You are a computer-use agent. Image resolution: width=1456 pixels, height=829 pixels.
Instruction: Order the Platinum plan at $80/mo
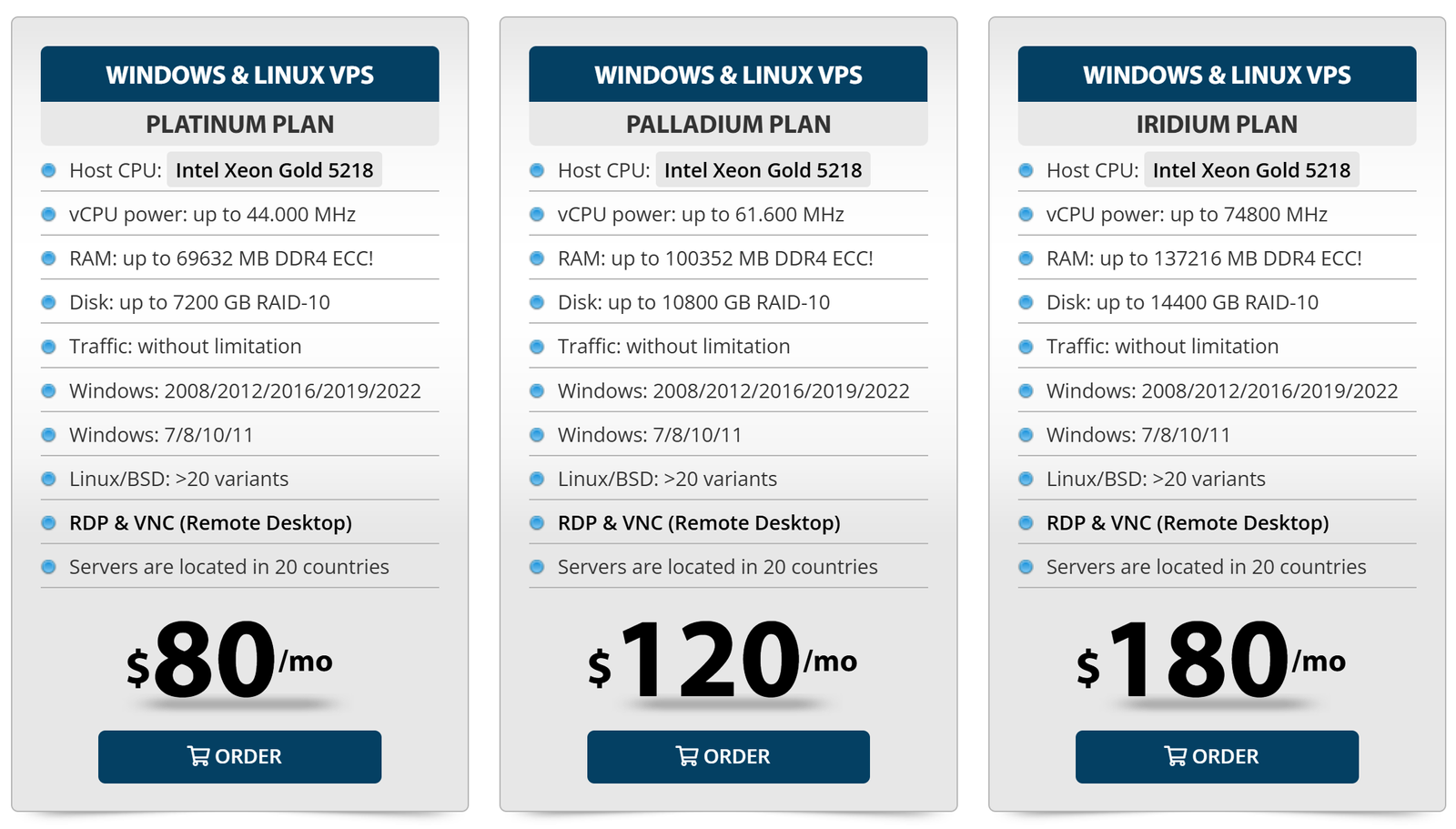click(239, 756)
